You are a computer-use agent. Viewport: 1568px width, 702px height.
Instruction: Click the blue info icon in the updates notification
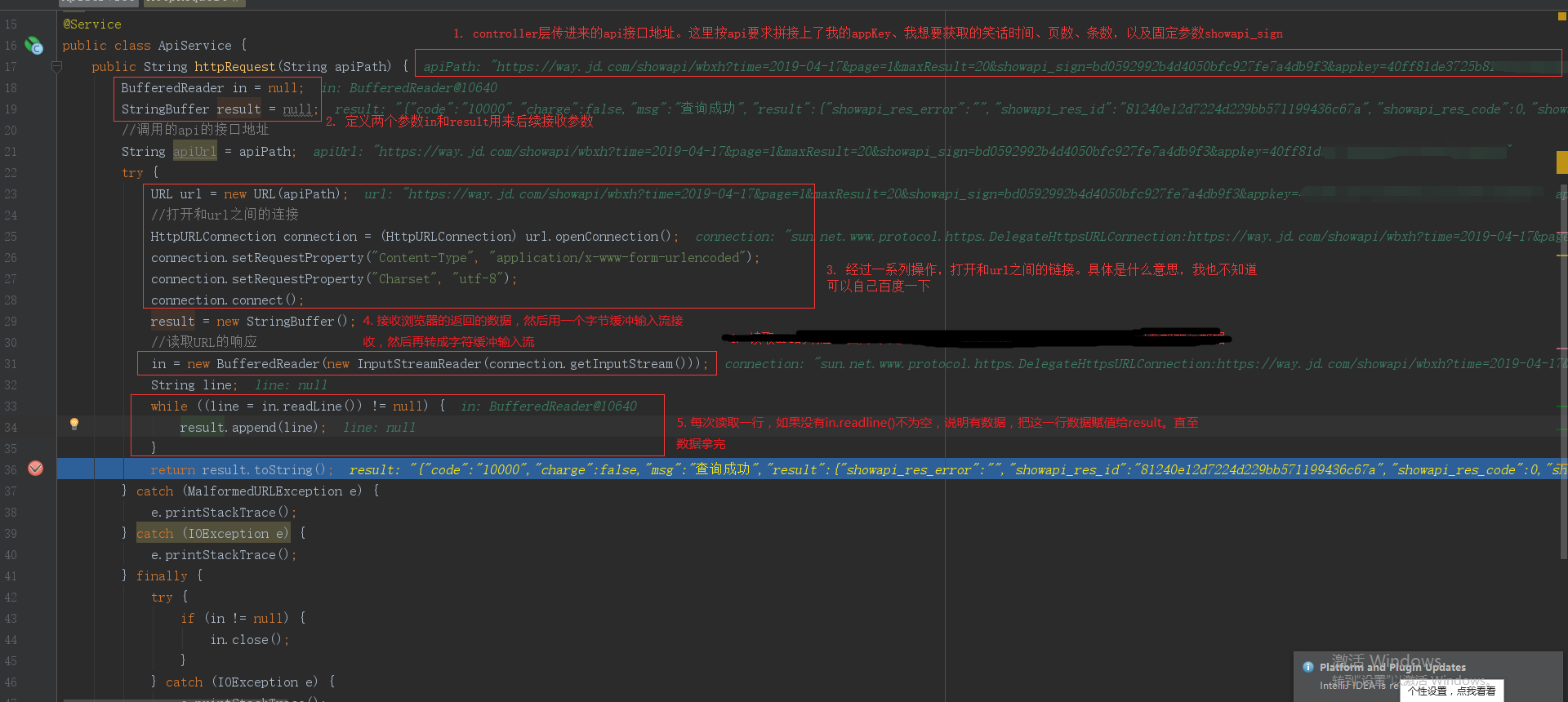coord(1307,667)
